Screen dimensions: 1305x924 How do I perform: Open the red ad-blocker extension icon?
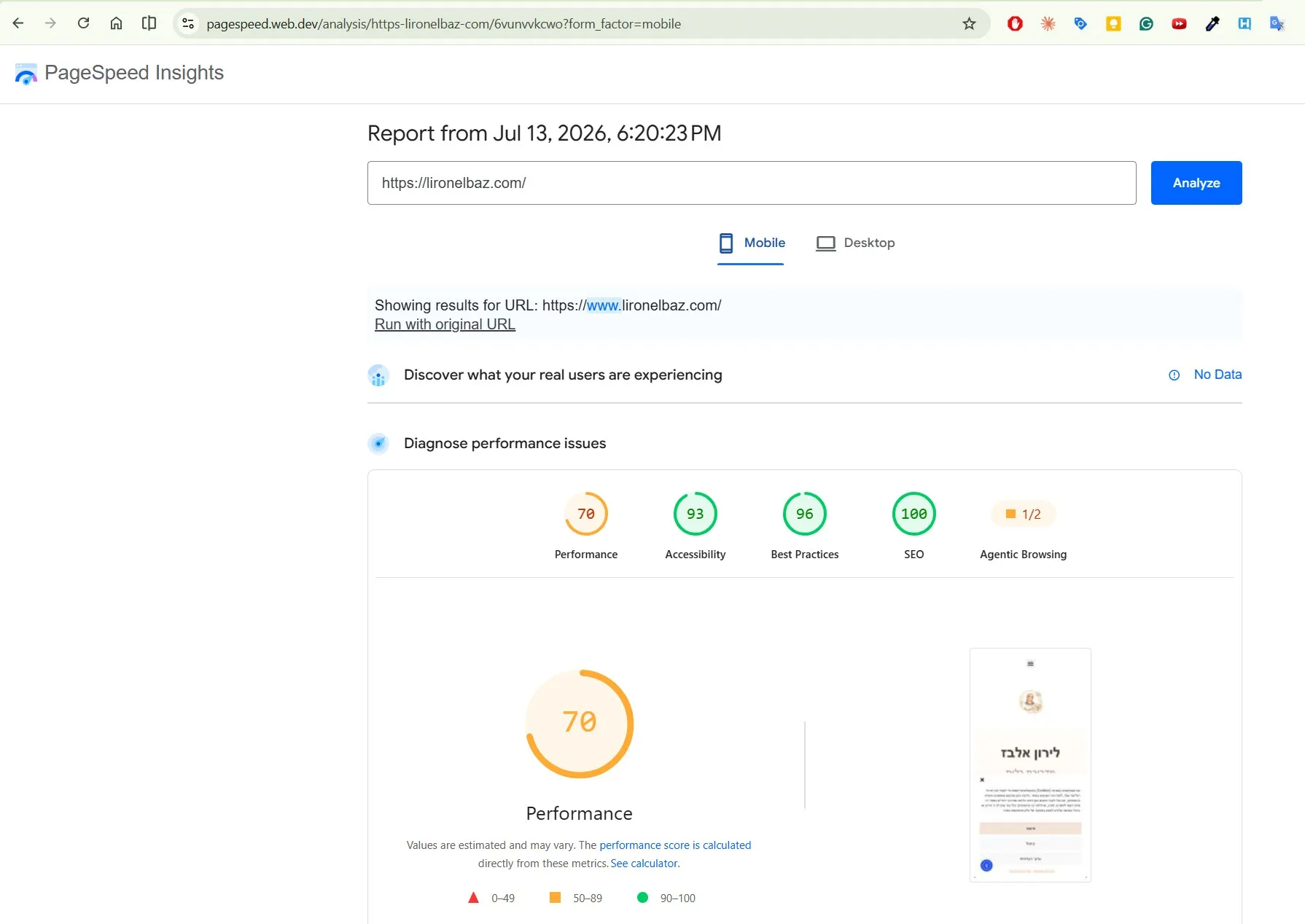pyautogui.click(x=1015, y=24)
